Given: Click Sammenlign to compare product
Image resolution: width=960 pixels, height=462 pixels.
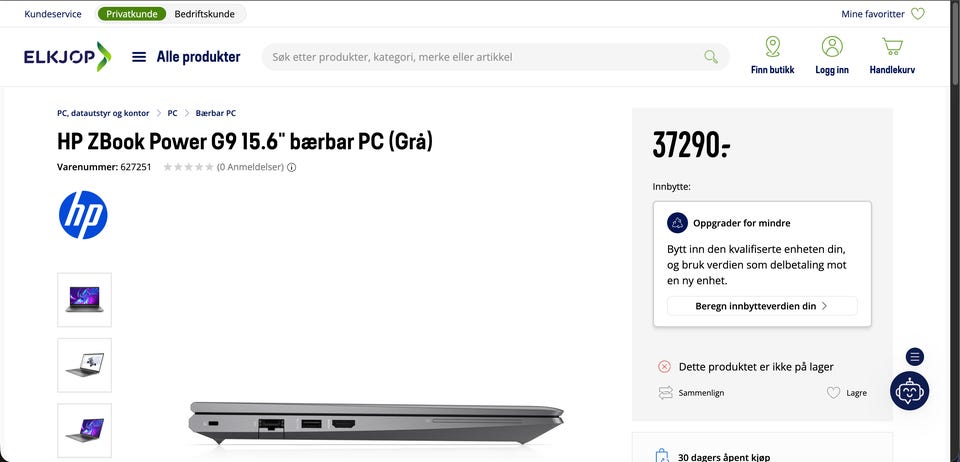Looking at the screenshot, I should (x=691, y=393).
